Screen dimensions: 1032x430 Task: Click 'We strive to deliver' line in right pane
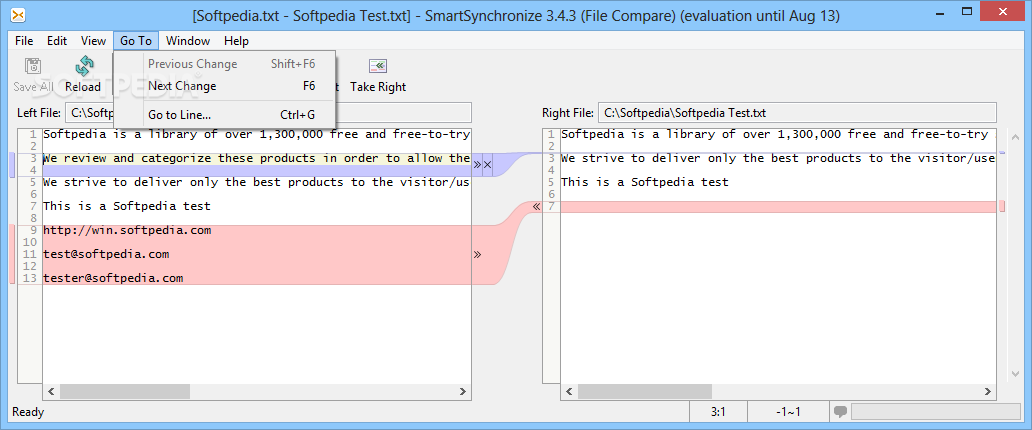tap(778, 158)
